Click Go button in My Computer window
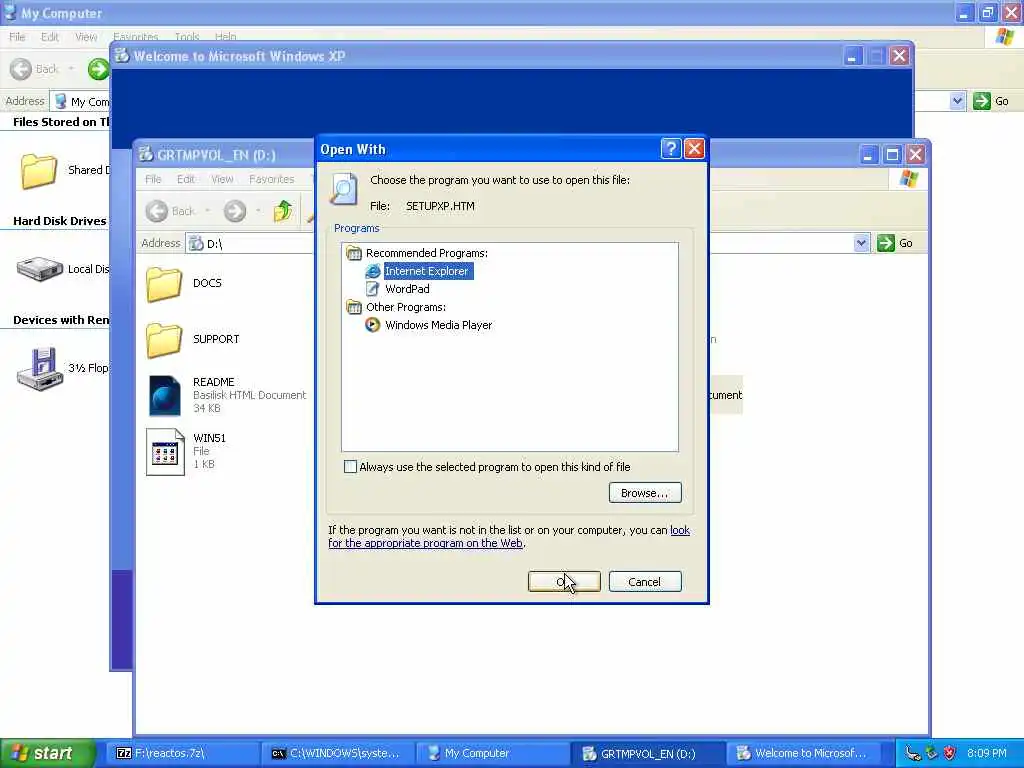 991,101
